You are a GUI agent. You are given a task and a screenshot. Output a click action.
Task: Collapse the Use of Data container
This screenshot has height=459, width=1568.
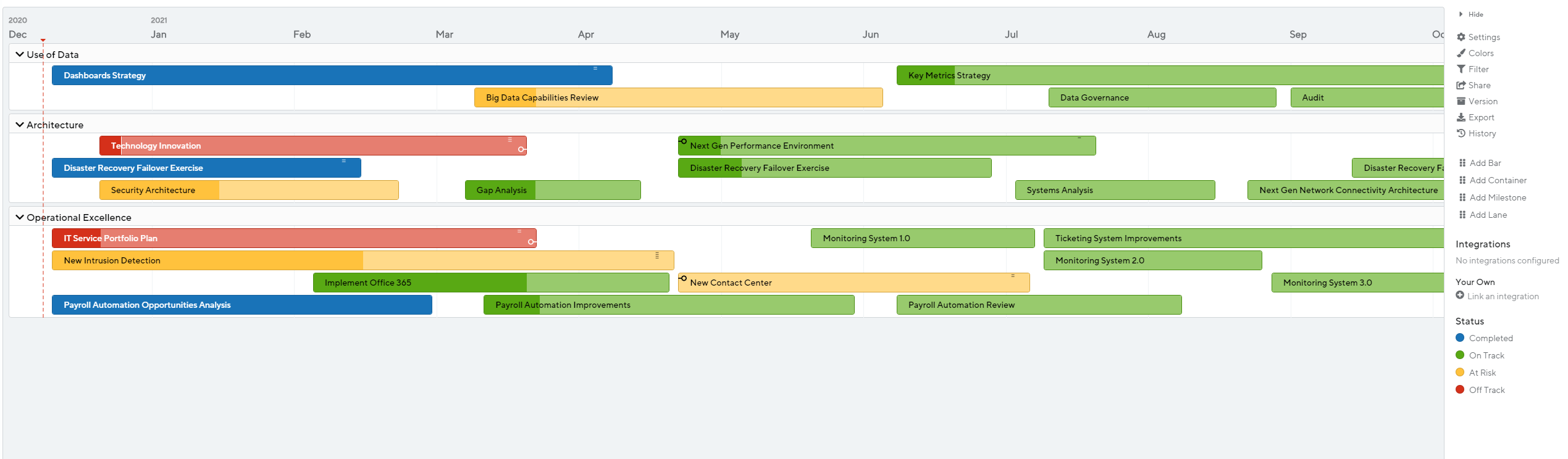(20, 54)
